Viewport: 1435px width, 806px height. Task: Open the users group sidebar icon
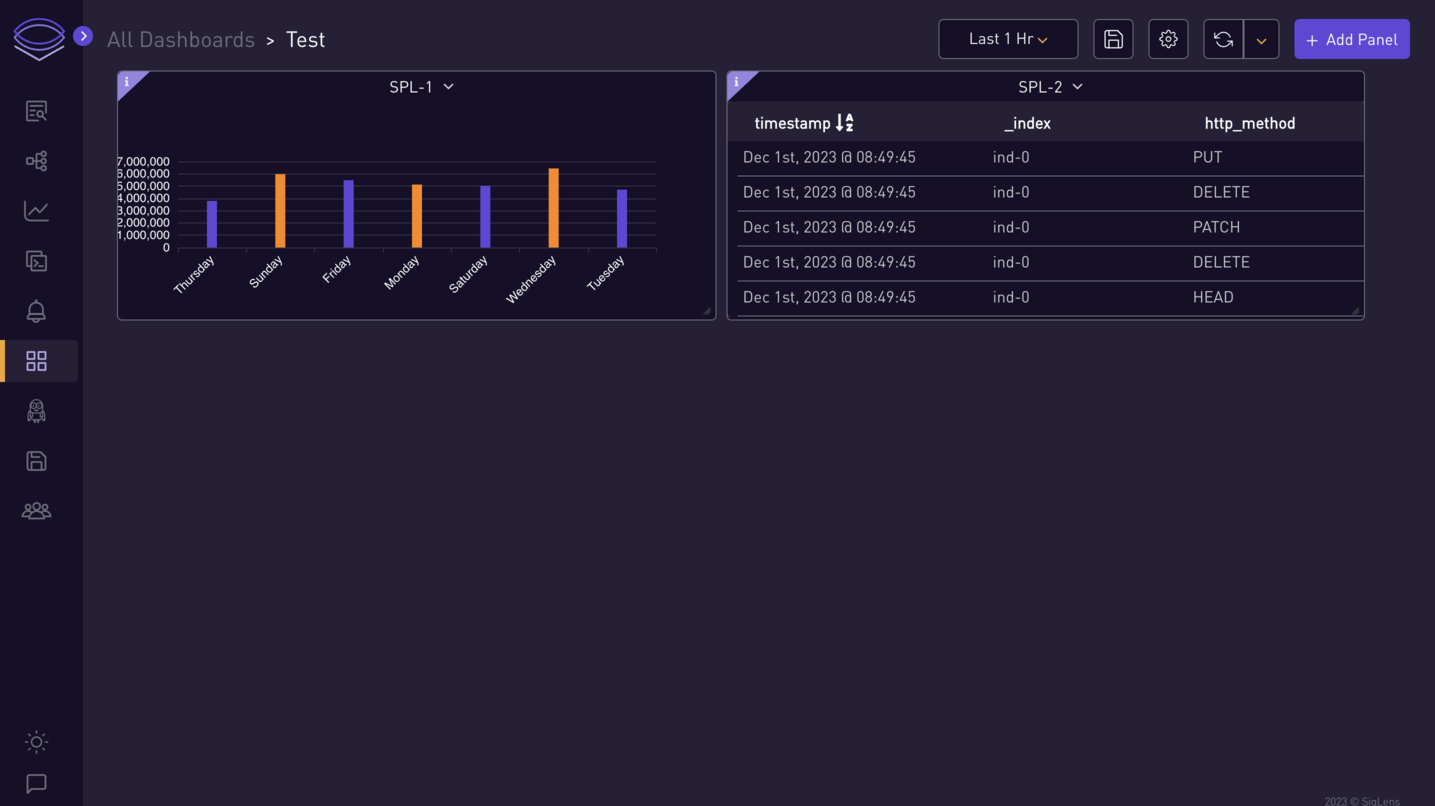pos(36,511)
